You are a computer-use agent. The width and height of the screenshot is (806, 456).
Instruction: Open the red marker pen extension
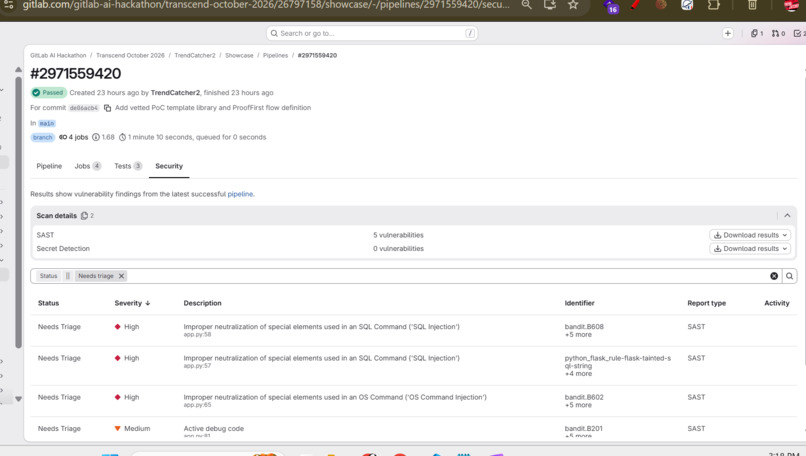point(635,5)
